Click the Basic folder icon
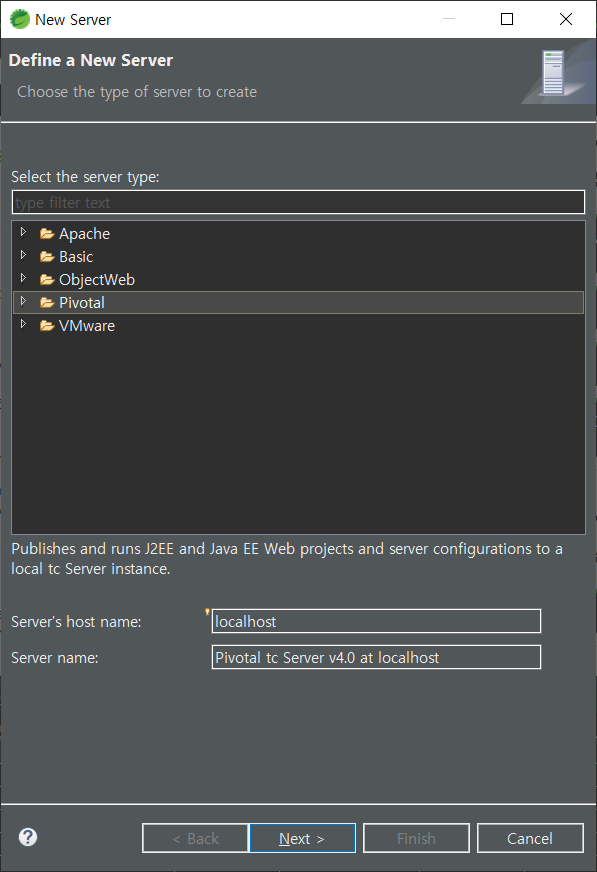Screen dimensions: 597x872 coord(47,257)
